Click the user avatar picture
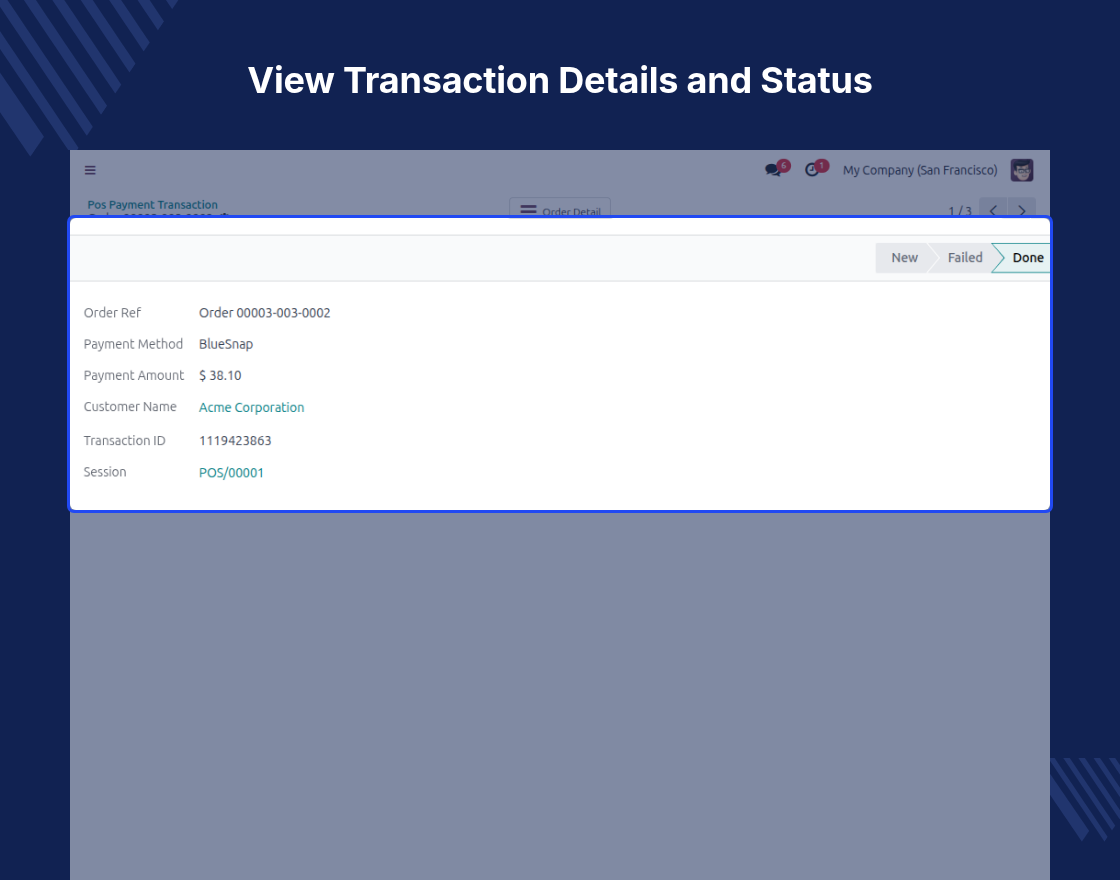Image resolution: width=1120 pixels, height=880 pixels. [1021, 170]
